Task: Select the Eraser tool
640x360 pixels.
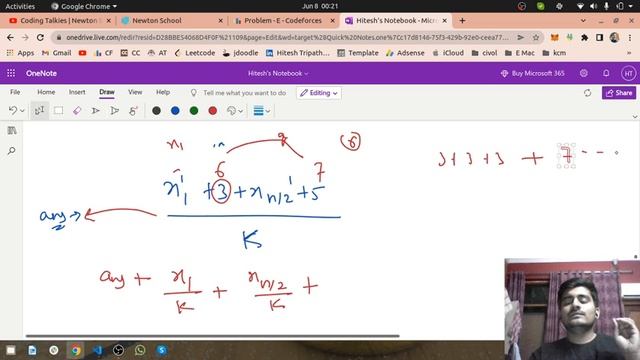Action: (77, 111)
